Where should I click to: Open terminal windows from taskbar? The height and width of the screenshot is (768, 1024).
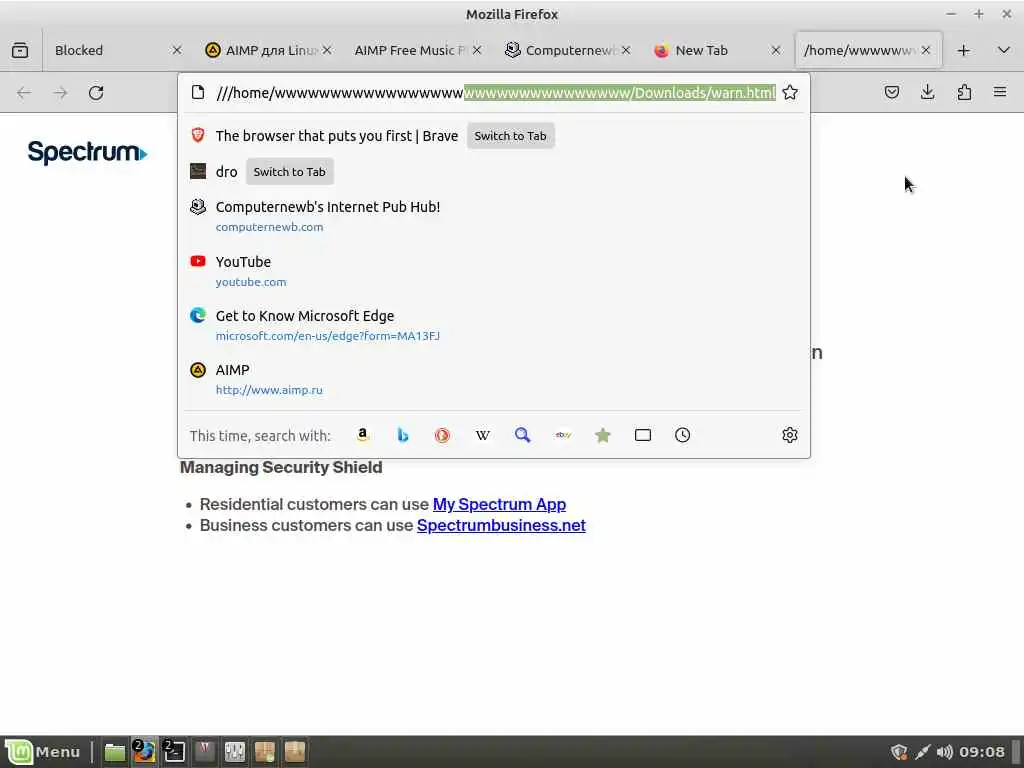click(x=174, y=752)
